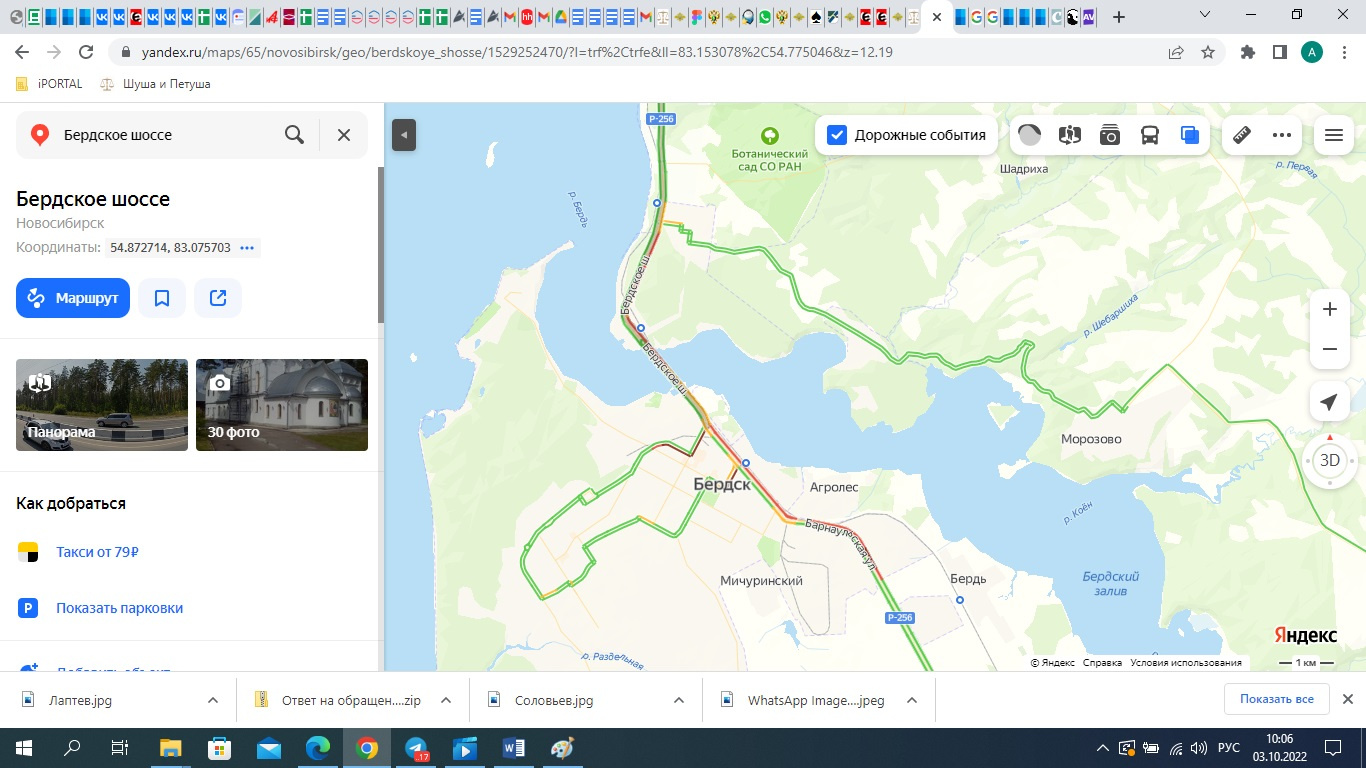Click Показать парковки link
Image resolution: width=1366 pixels, height=768 pixels.
[119, 608]
